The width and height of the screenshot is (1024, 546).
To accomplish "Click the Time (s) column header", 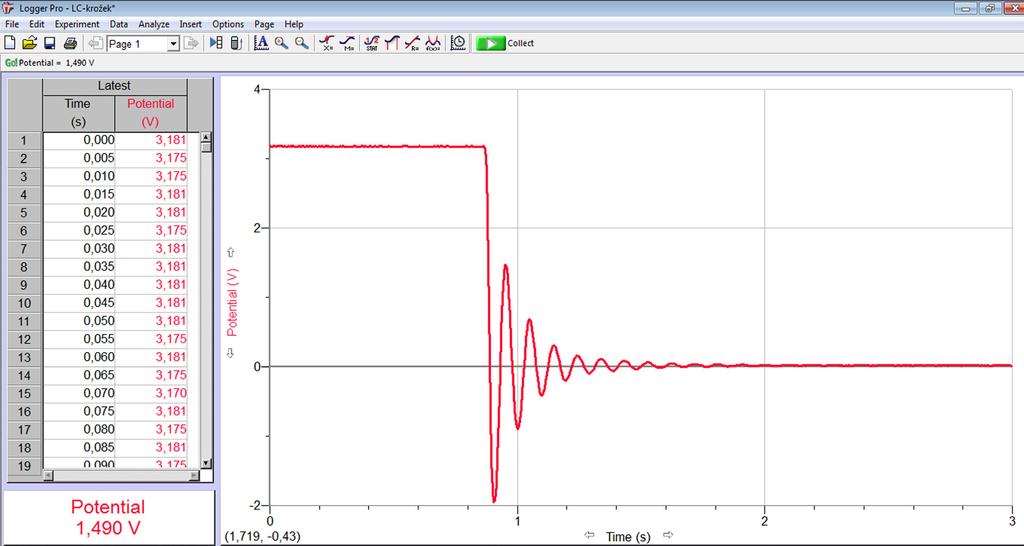I will coord(78,113).
